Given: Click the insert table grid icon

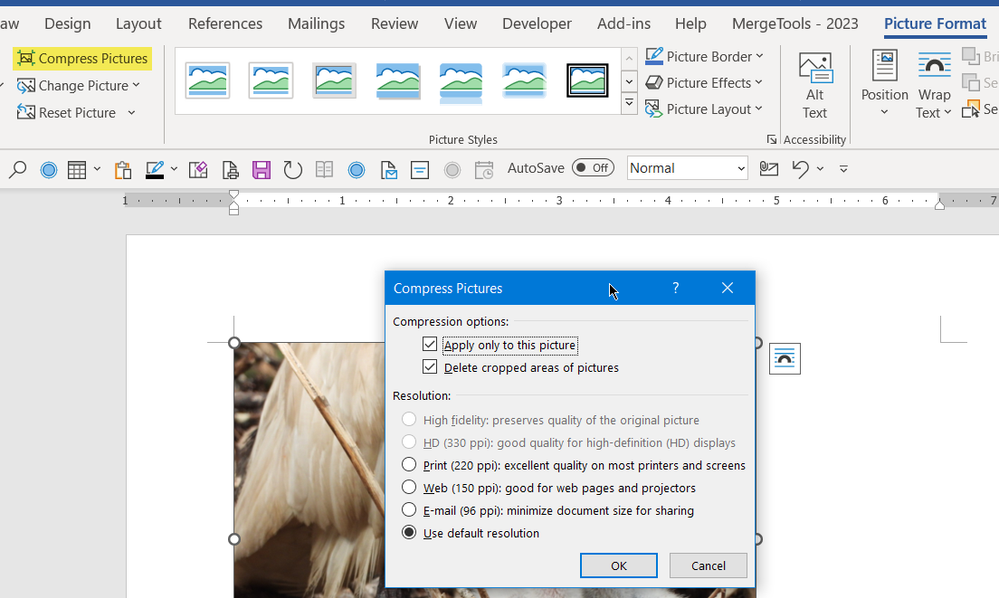Looking at the screenshot, I should (x=77, y=169).
